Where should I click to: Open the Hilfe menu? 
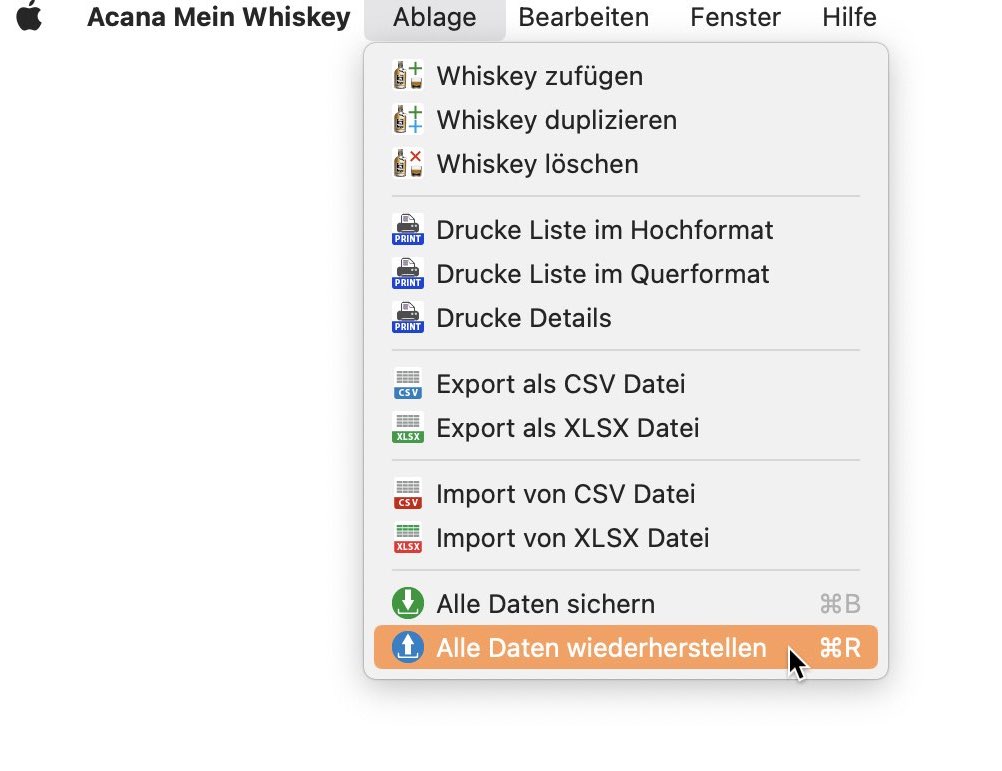(x=849, y=17)
